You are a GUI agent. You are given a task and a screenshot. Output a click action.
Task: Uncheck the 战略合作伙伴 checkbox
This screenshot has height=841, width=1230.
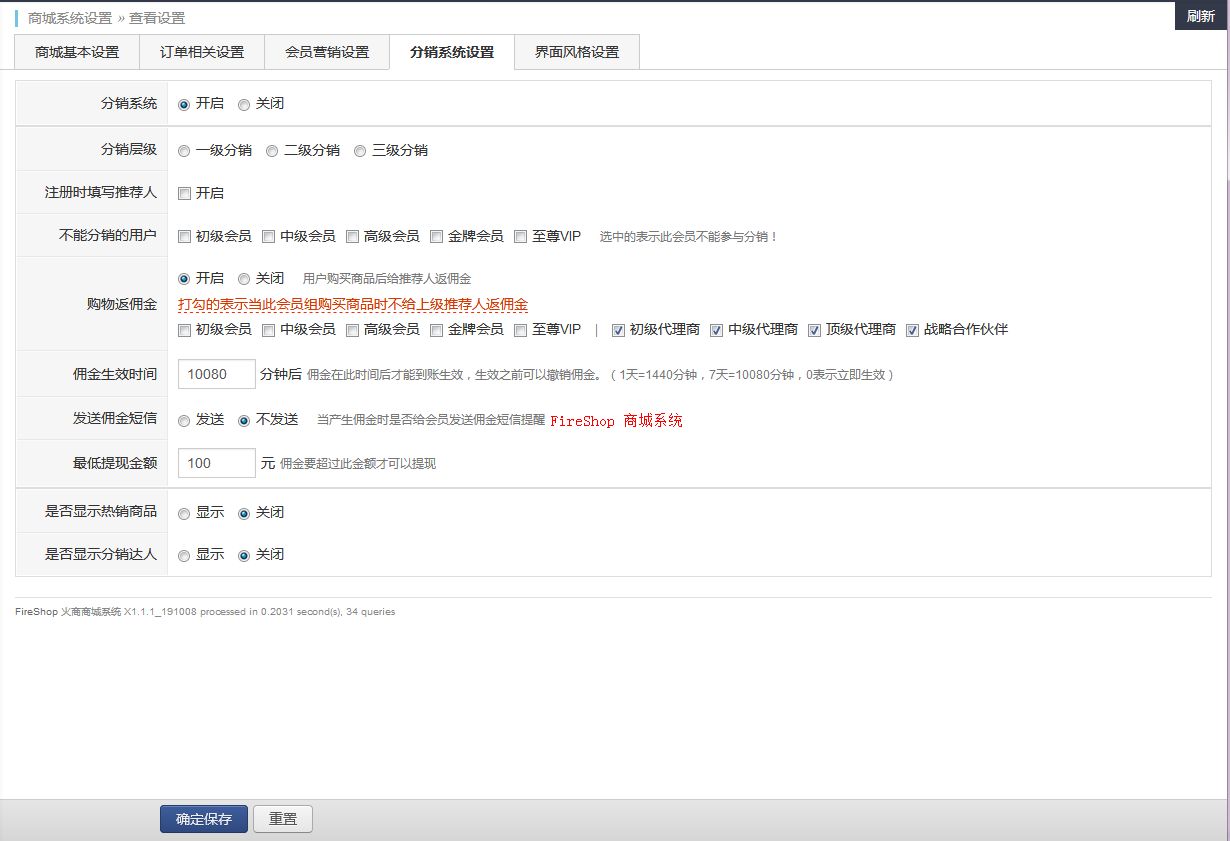[912, 330]
